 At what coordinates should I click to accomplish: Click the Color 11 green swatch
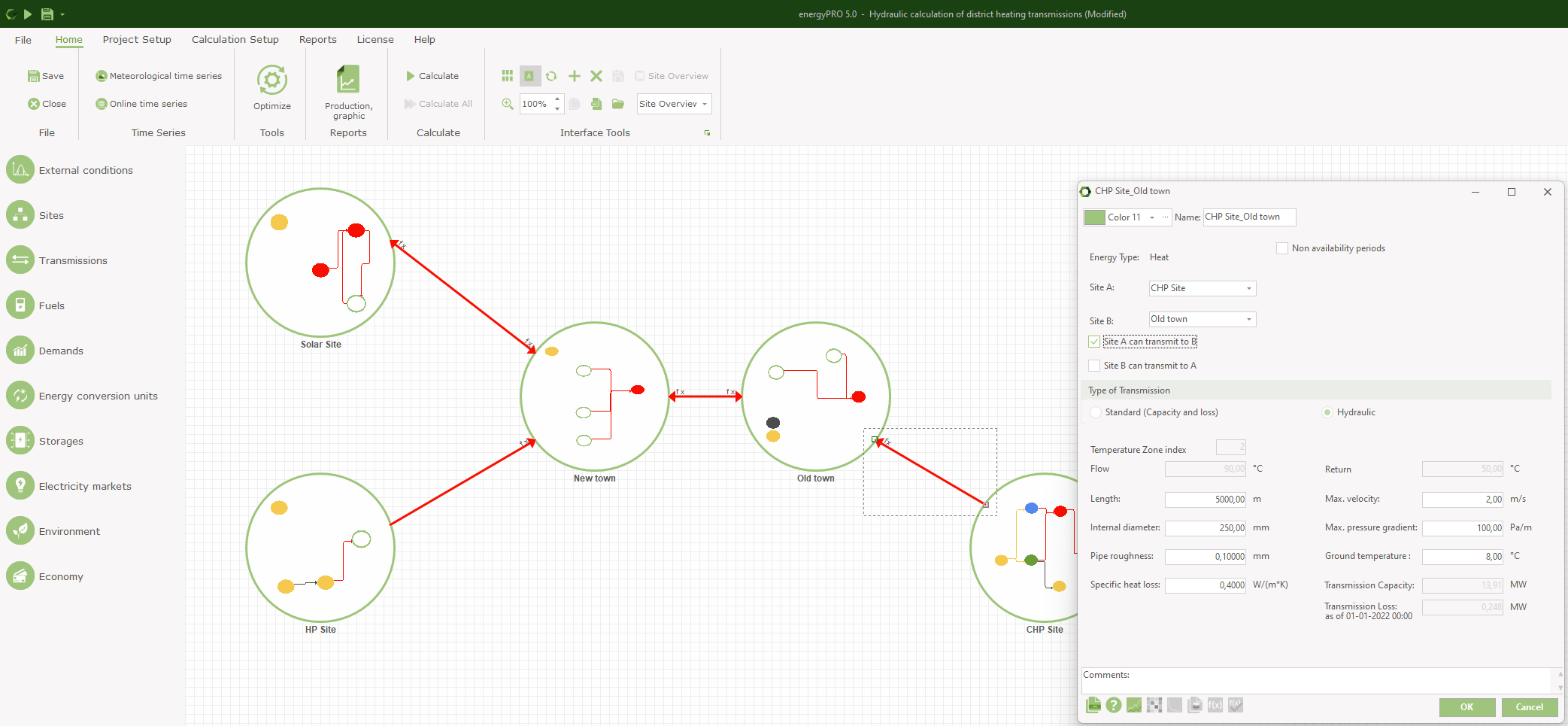click(x=1095, y=217)
